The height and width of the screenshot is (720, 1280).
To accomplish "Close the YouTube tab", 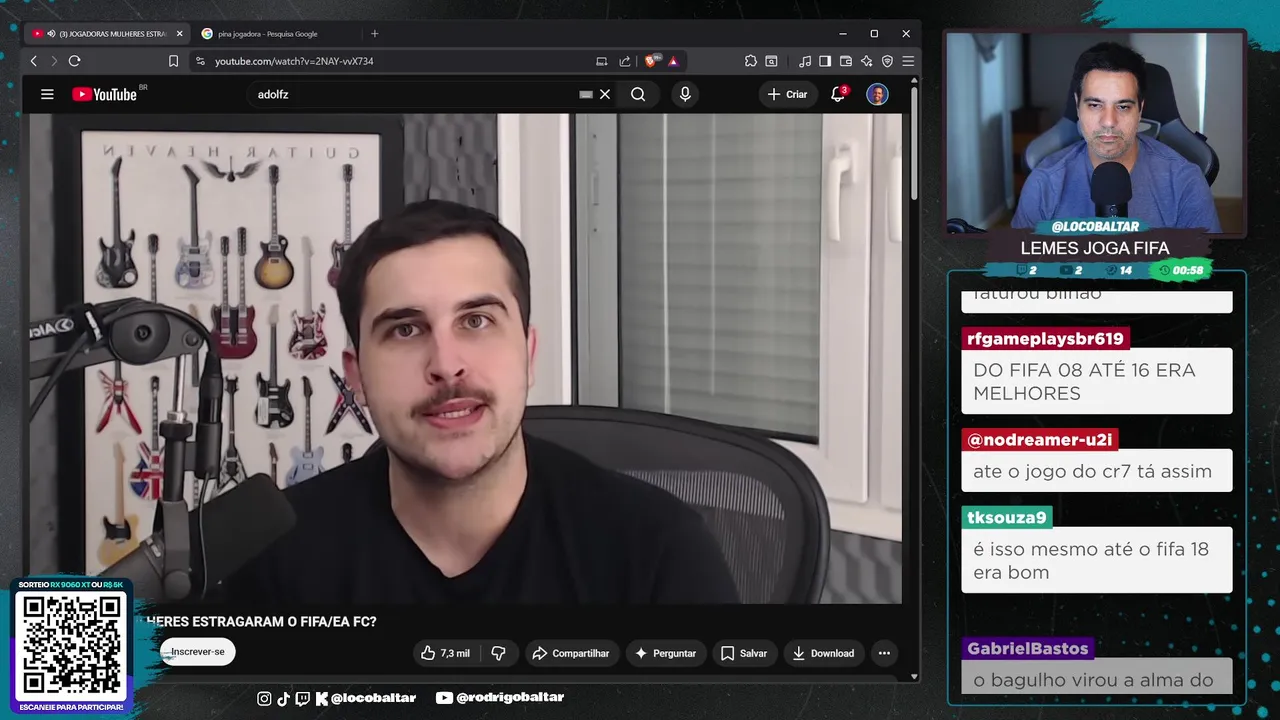I will click(x=180, y=33).
